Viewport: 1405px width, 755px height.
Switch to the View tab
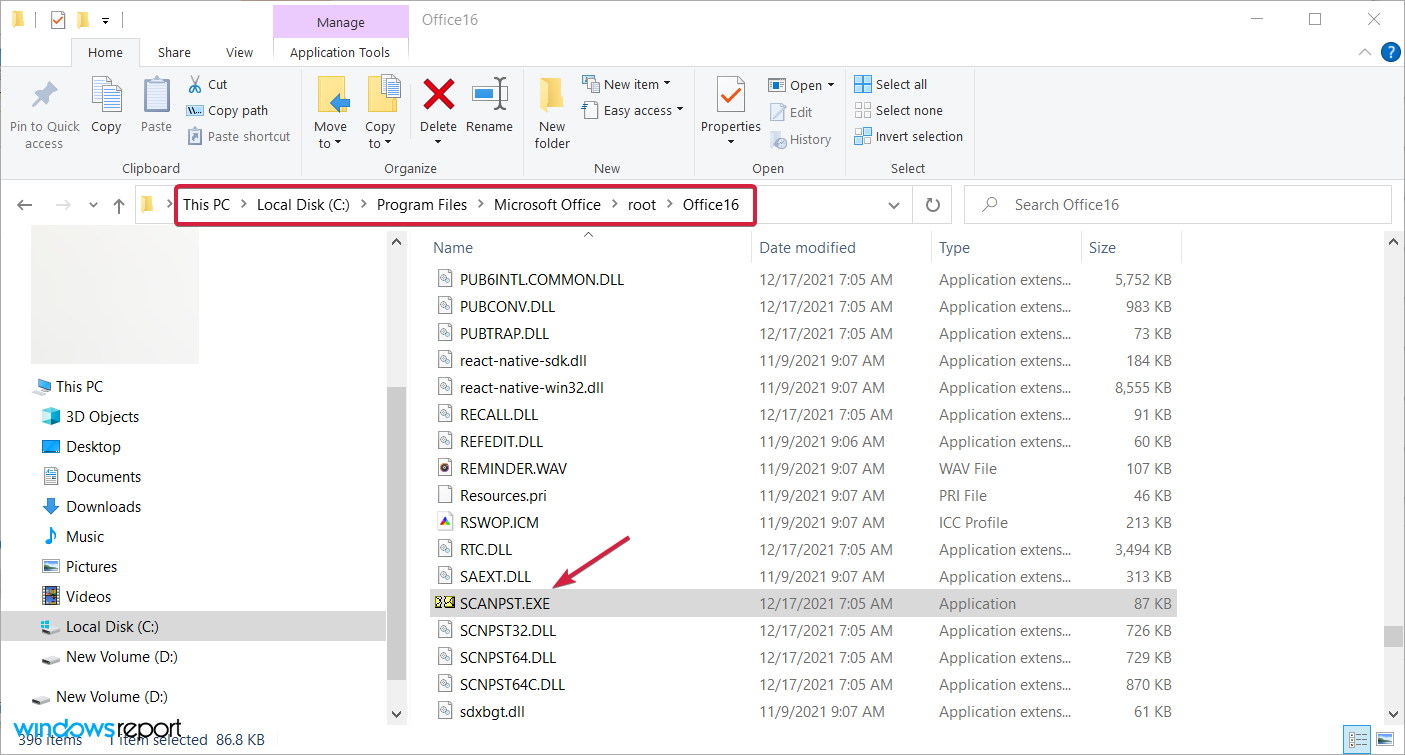240,53
